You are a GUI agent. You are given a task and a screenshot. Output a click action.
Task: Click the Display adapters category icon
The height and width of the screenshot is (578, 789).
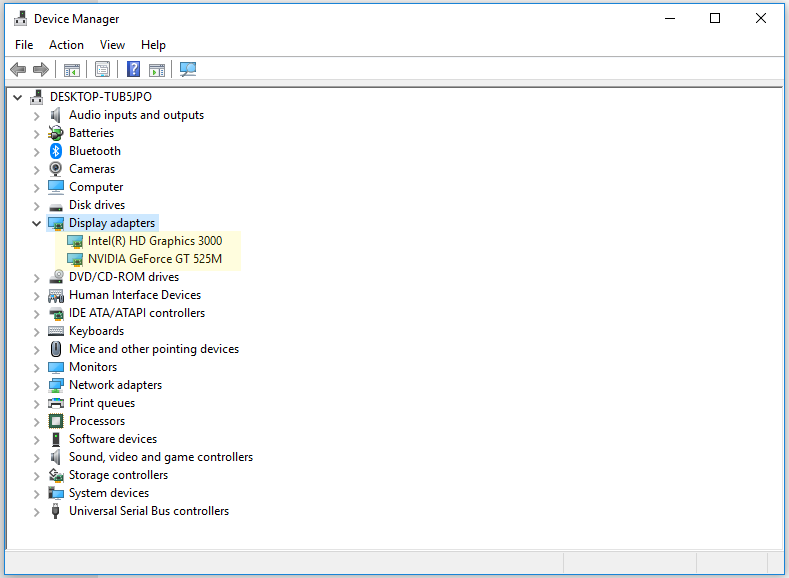56,223
